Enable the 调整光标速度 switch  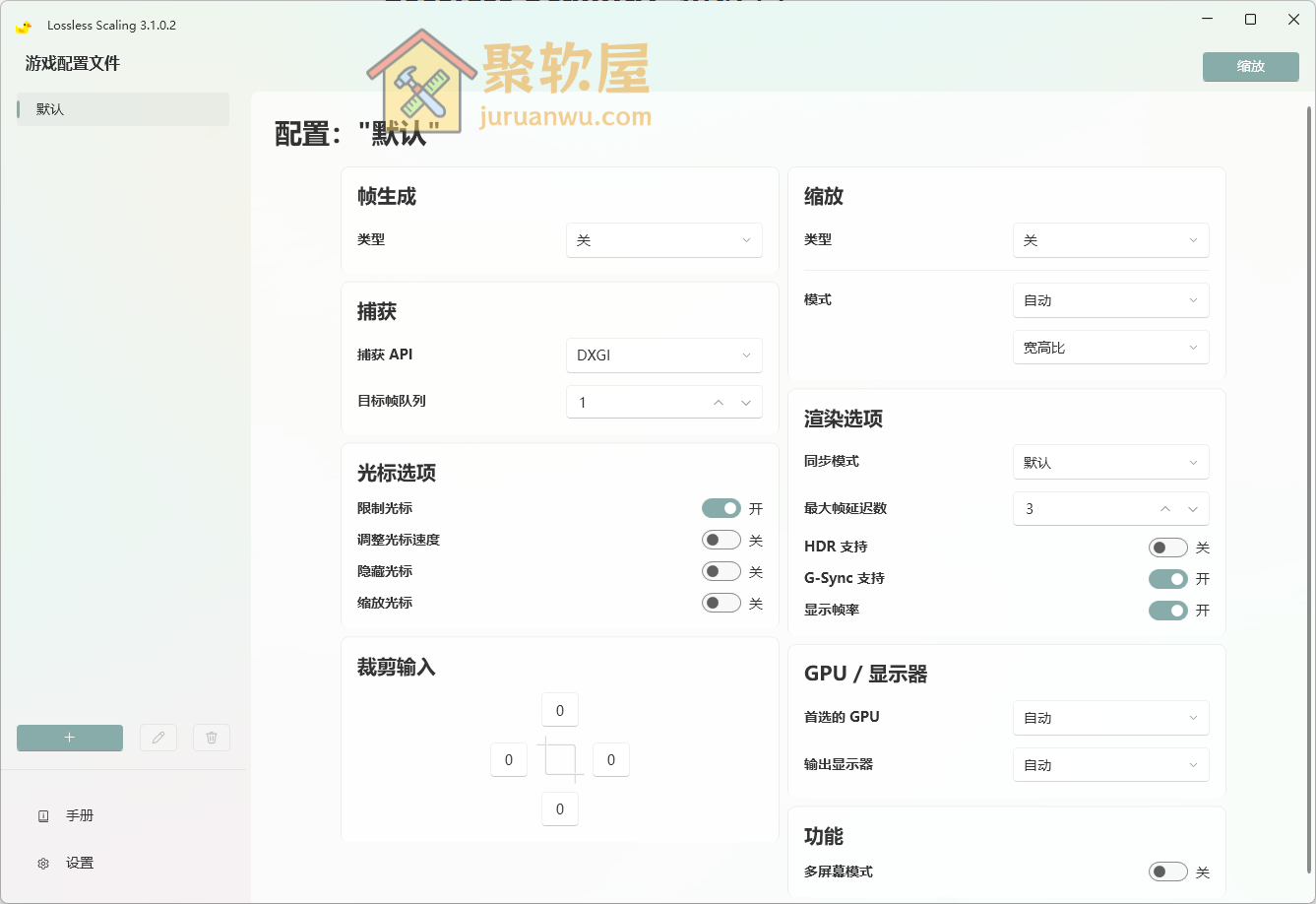721,539
